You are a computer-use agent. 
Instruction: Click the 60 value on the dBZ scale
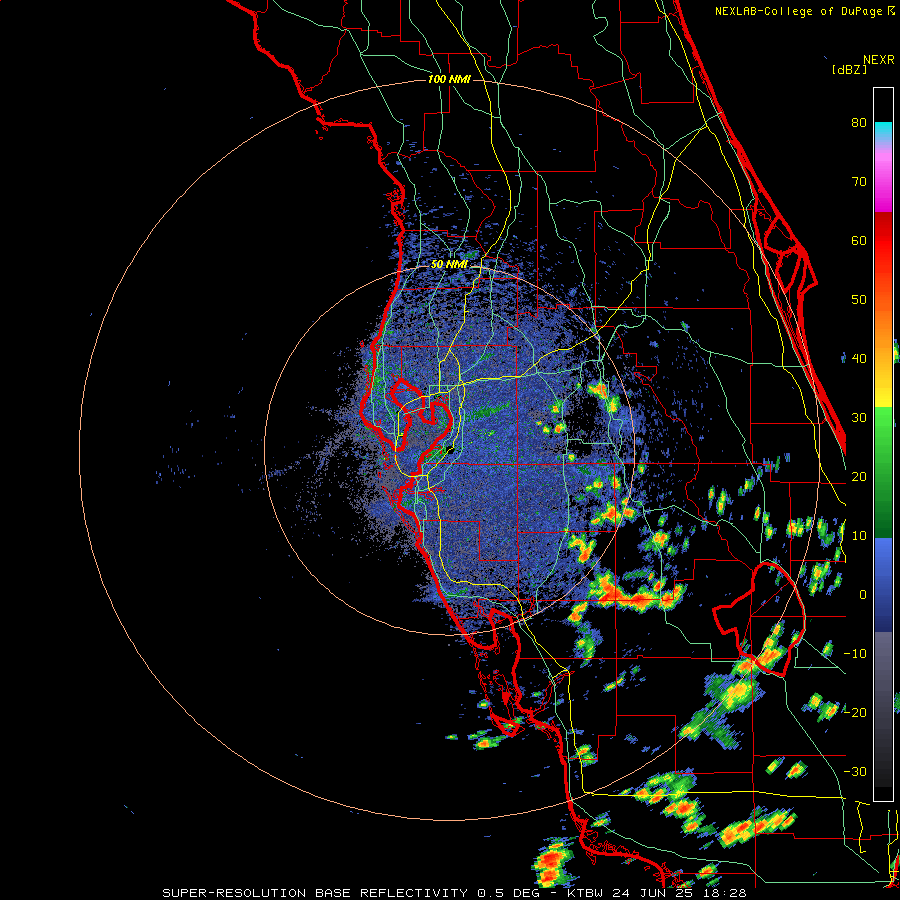pos(859,241)
